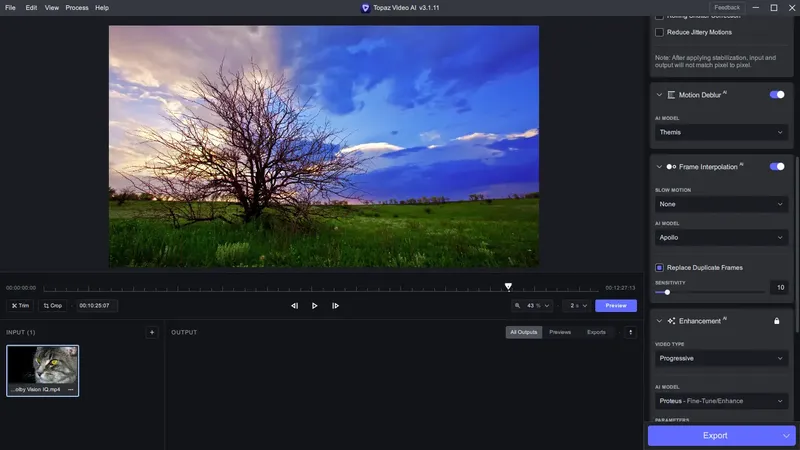Click the Crop button
This screenshot has height=450, width=800.
pos(53,306)
